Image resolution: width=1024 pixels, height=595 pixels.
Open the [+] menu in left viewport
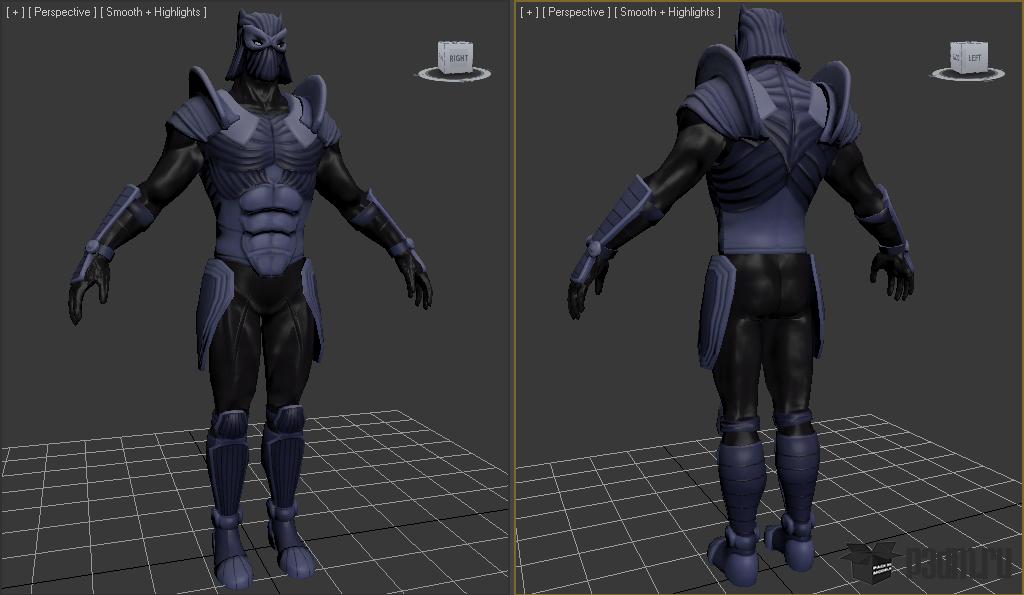[x=15, y=12]
